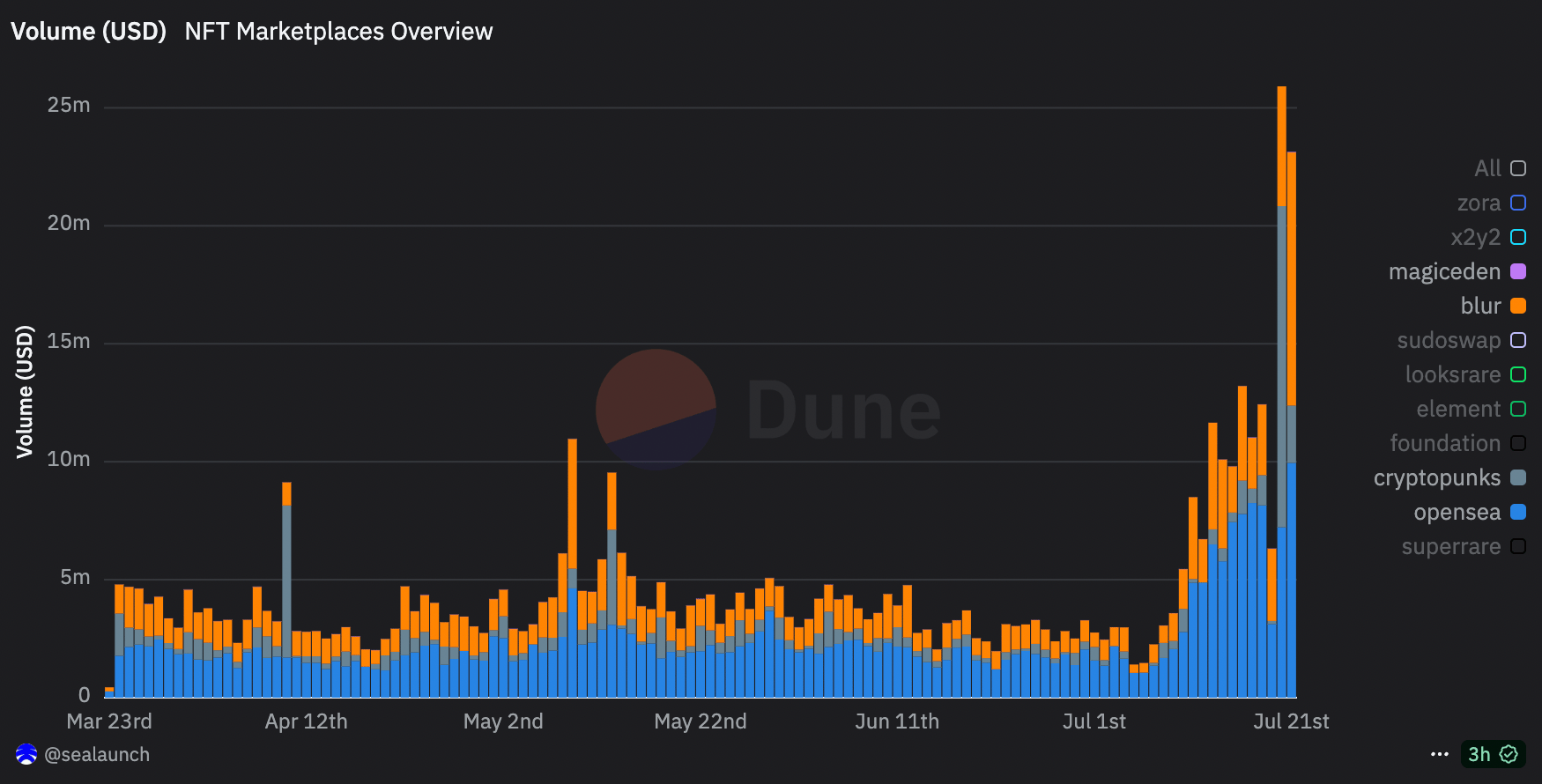
Task: Enable the sudoswap legend checkbox
Action: pos(1518,340)
